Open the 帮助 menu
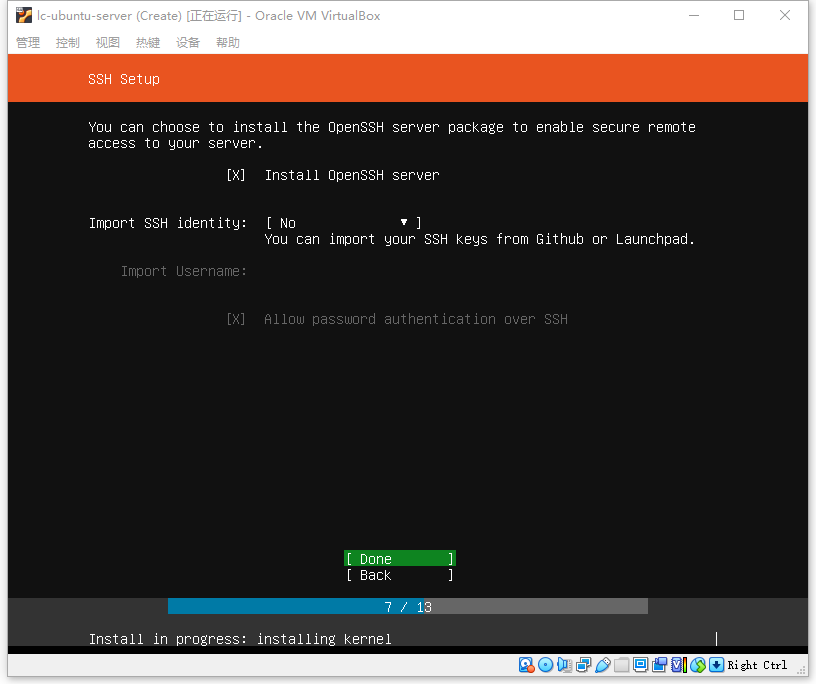This screenshot has width=816, height=684. (228, 42)
